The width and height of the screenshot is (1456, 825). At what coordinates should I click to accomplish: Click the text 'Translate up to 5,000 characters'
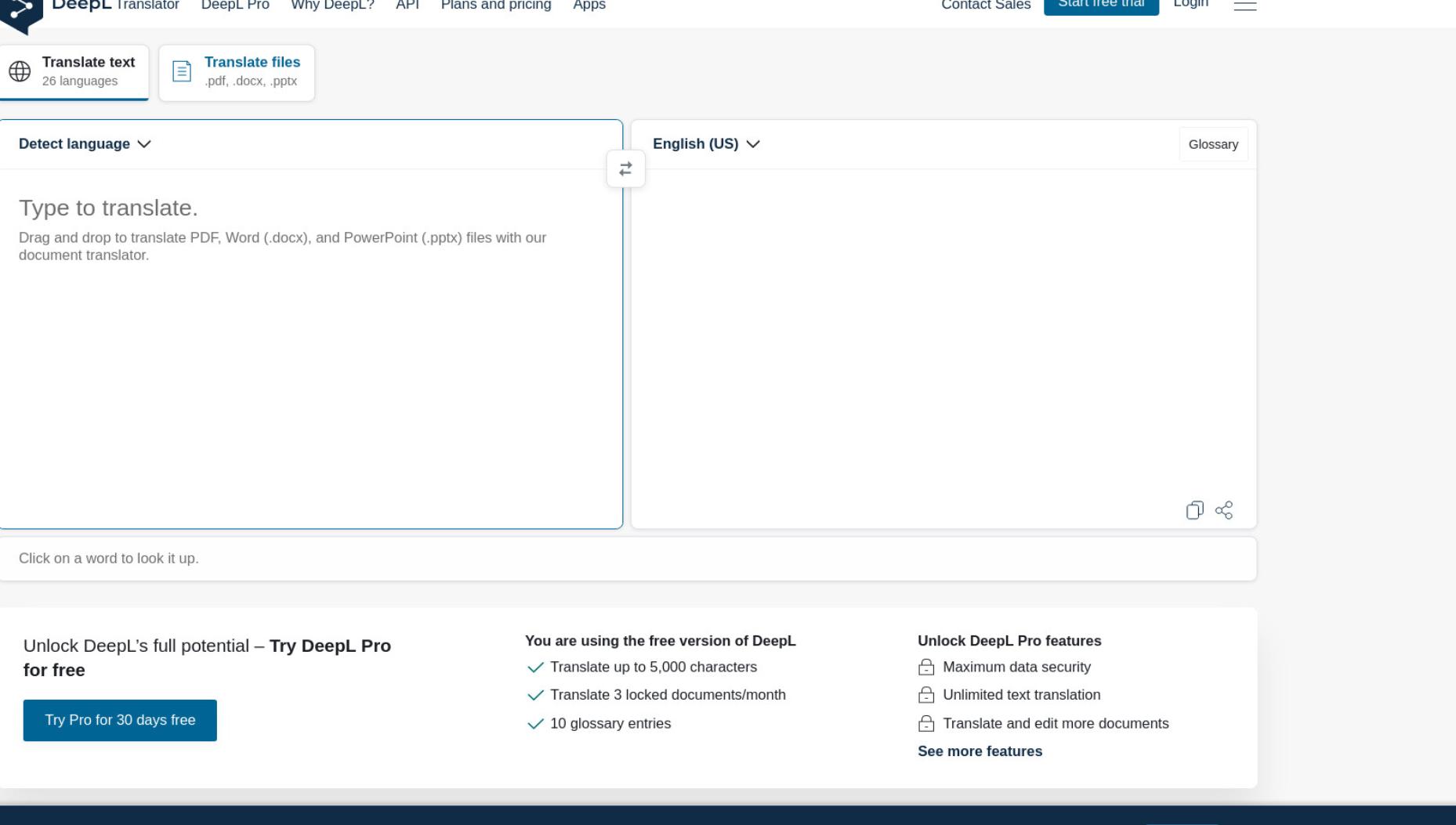click(x=654, y=667)
